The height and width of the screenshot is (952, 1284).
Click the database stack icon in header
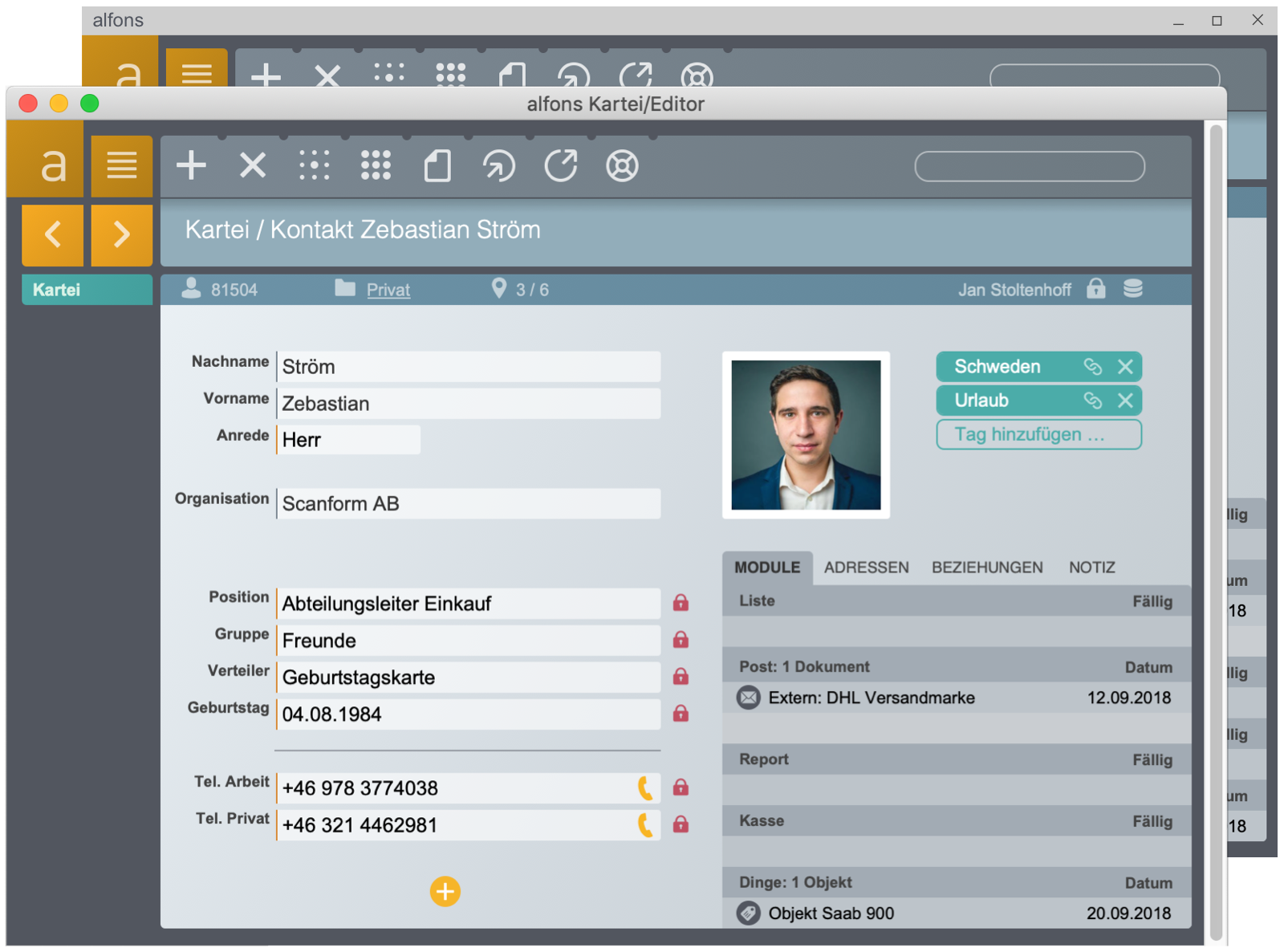point(1133,288)
